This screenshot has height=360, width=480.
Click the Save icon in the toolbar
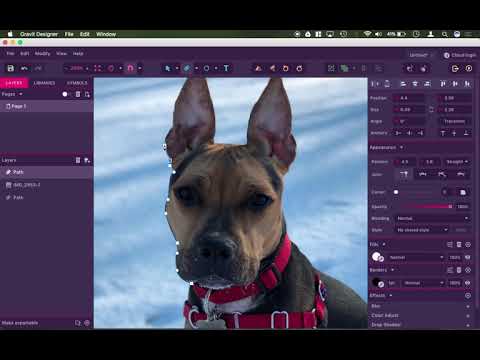[x=11, y=68]
